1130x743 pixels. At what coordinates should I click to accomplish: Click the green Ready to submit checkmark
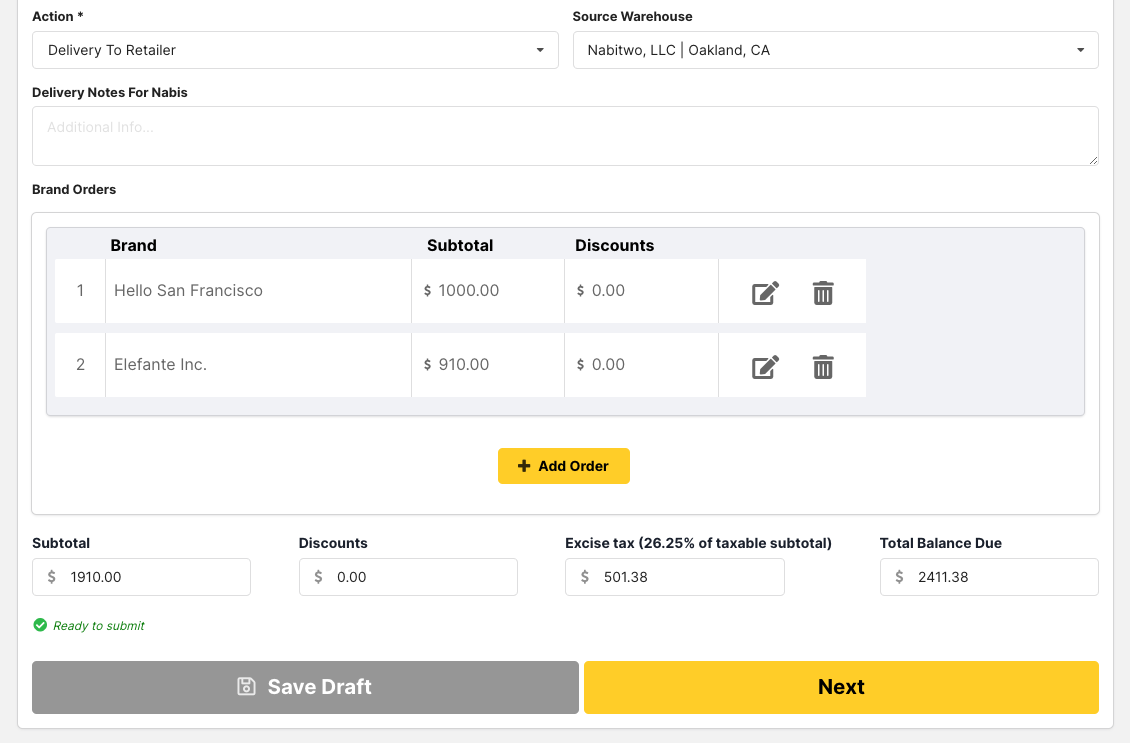coord(40,625)
